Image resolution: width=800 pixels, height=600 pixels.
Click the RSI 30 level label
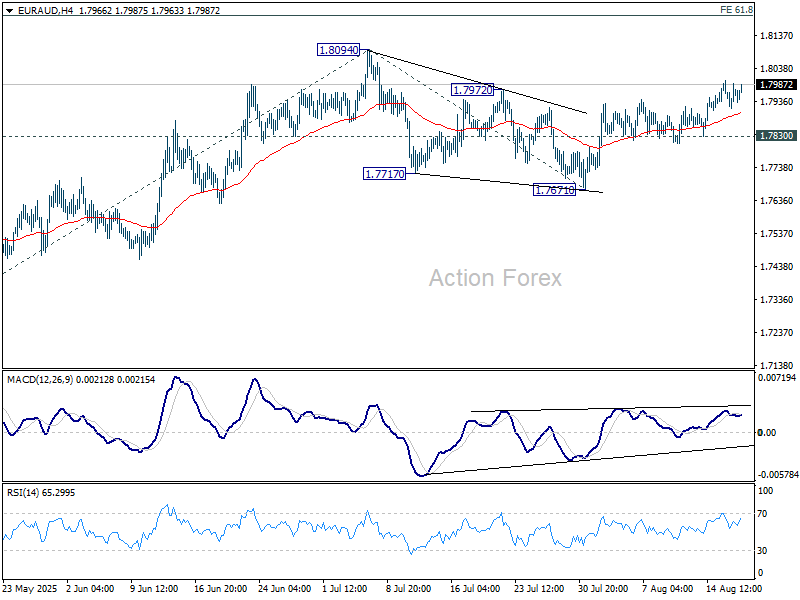tap(762, 551)
